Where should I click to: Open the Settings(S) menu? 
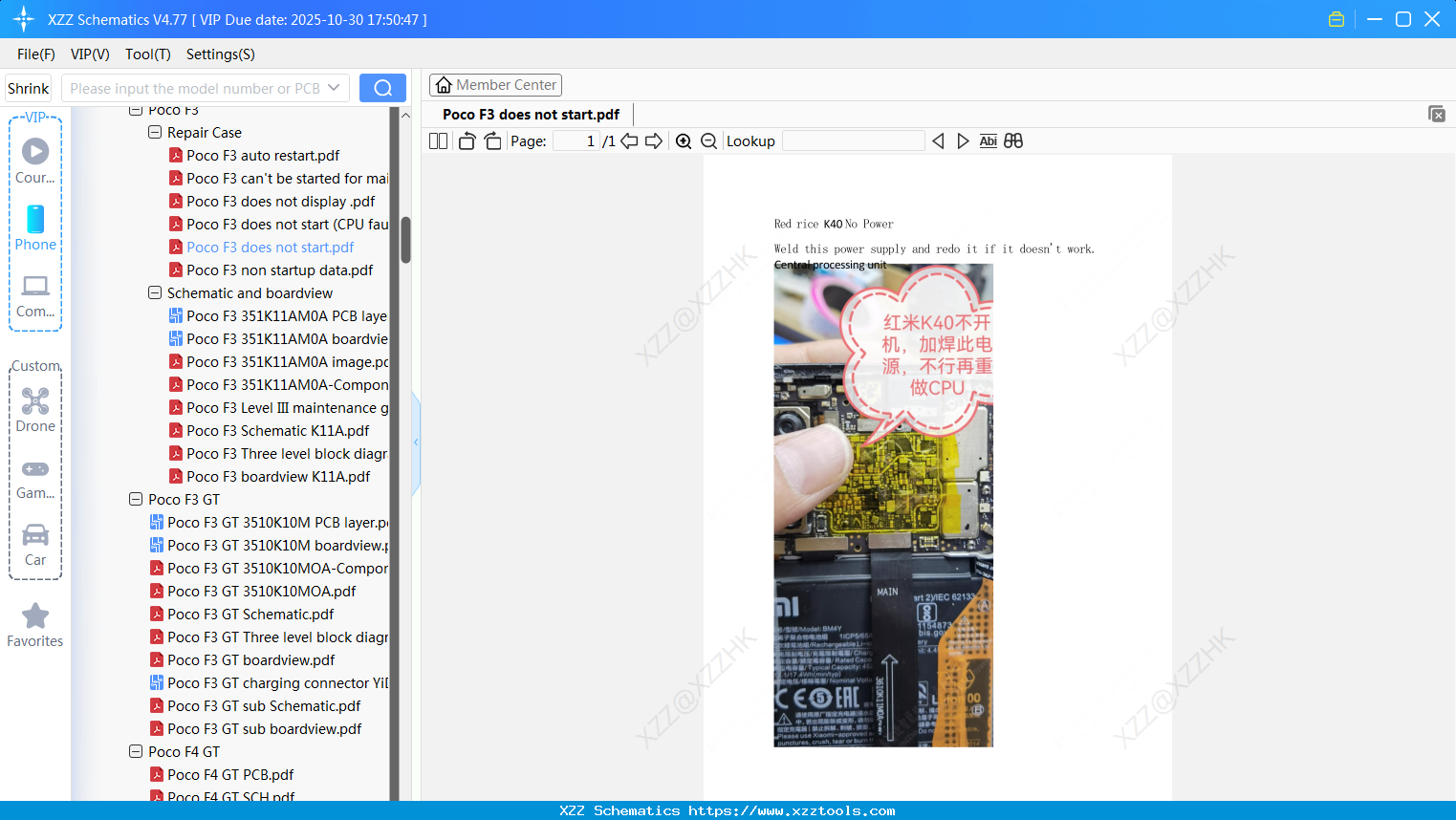[221, 54]
